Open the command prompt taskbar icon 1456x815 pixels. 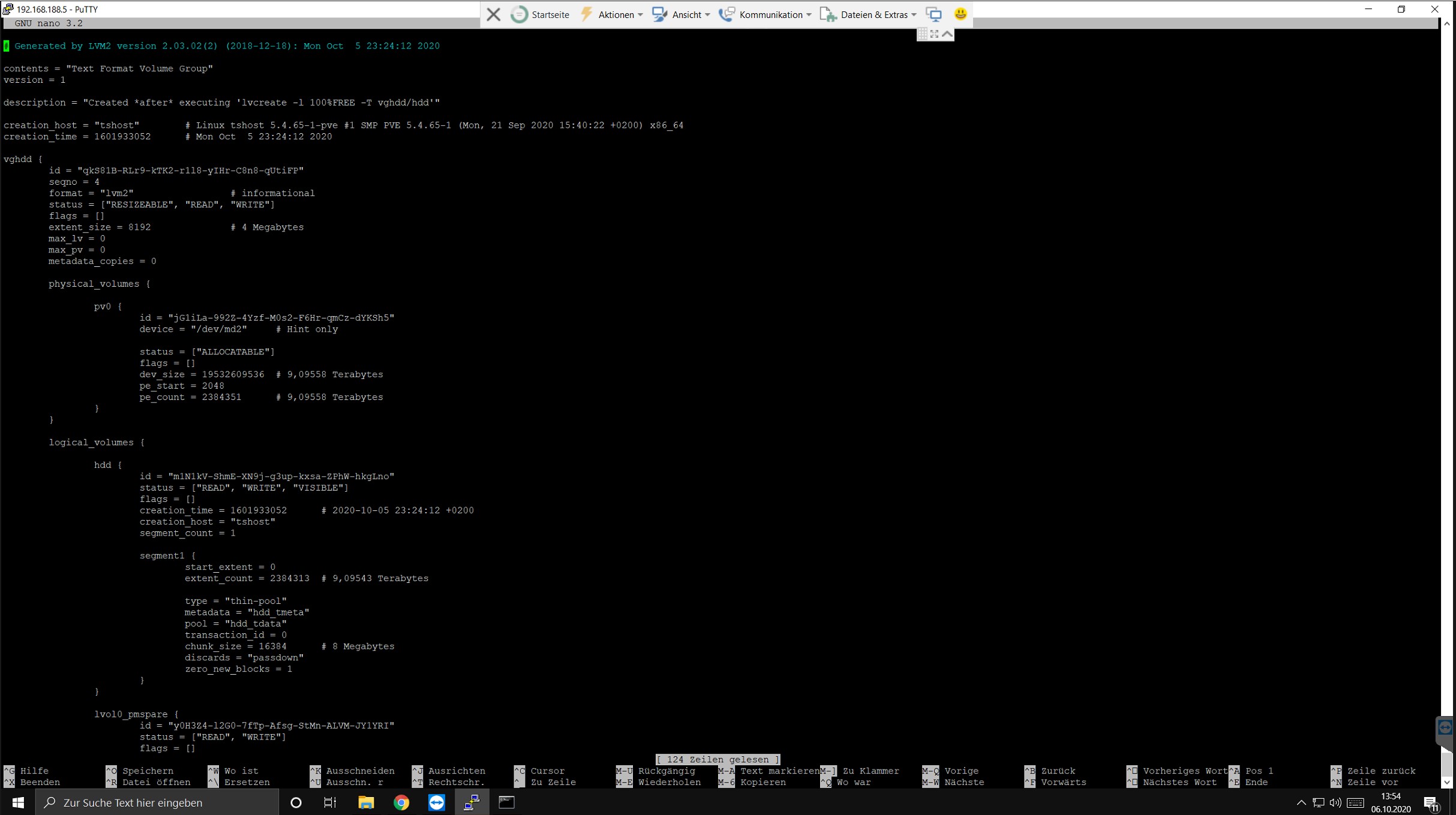[x=507, y=802]
